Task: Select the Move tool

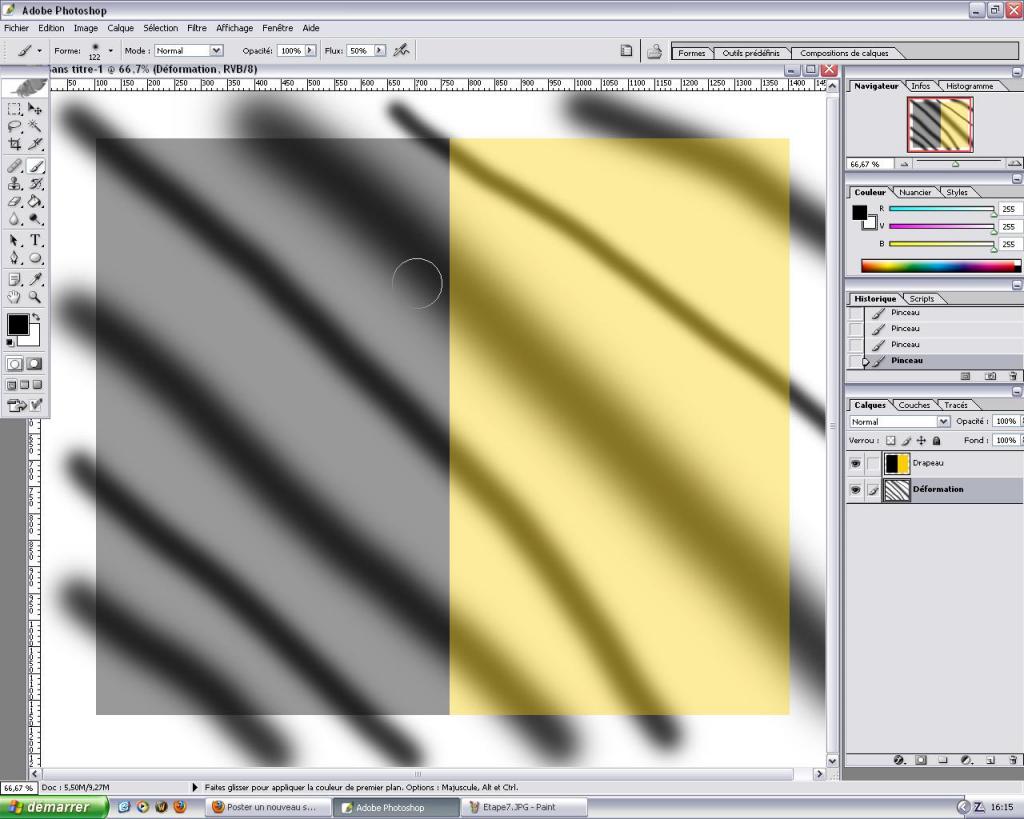Action: tap(35, 108)
